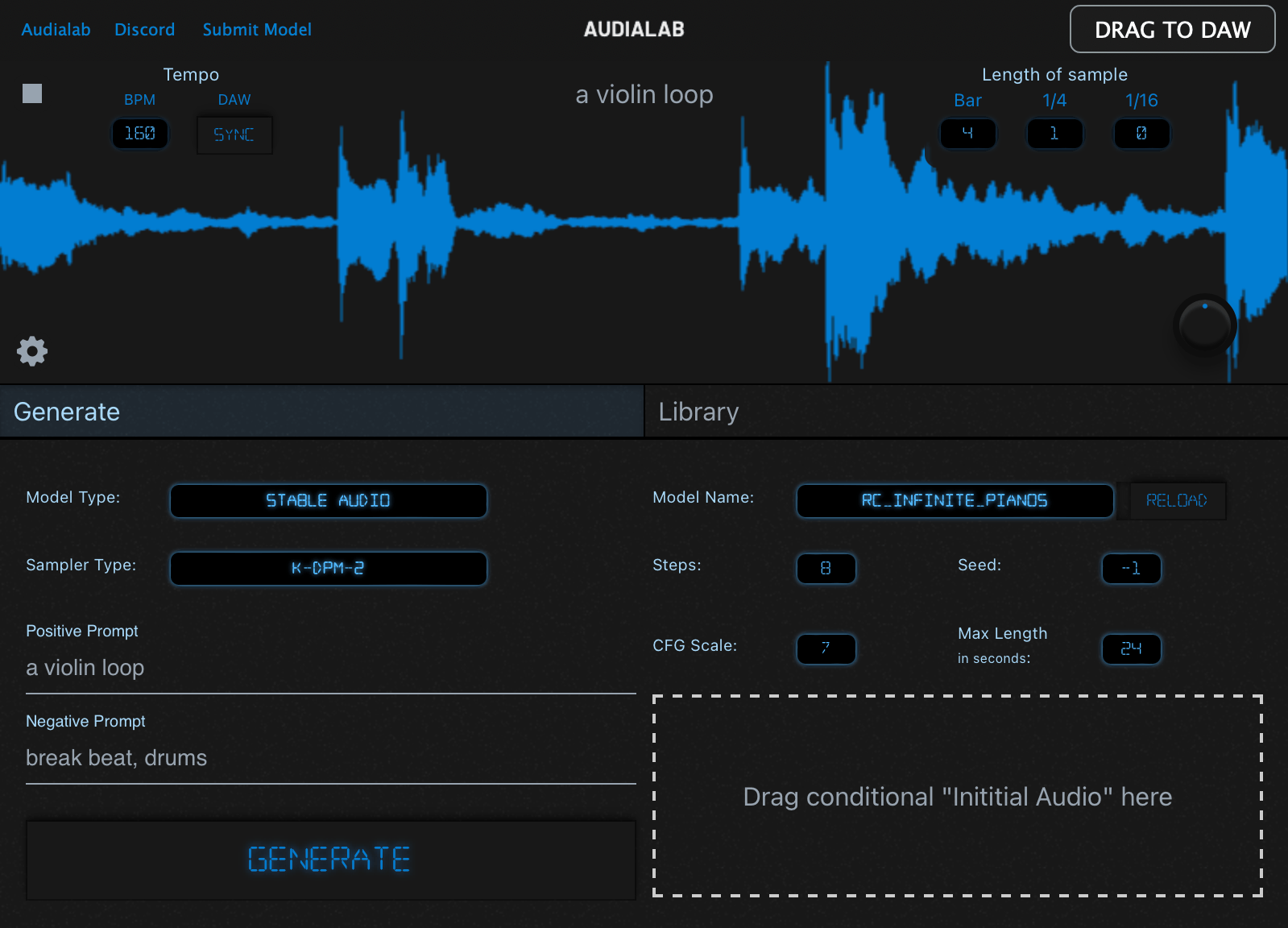Click the Audialab website link
Screen dimensions: 1288x928
tap(56, 30)
